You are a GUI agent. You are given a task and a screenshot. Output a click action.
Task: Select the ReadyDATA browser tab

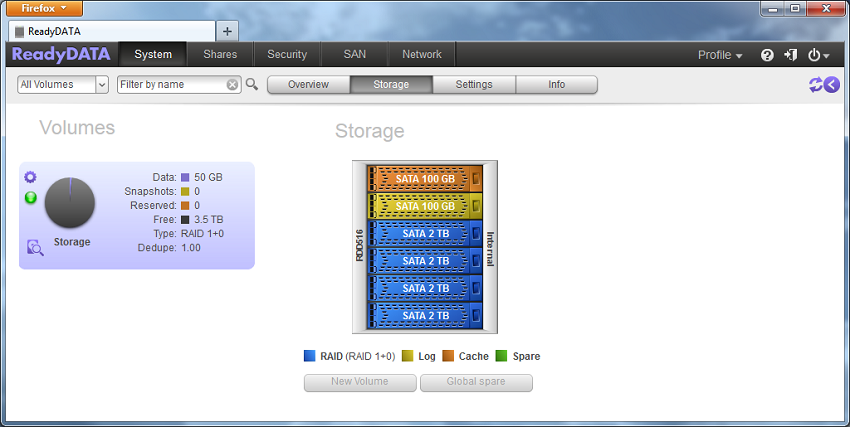click(112, 31)
